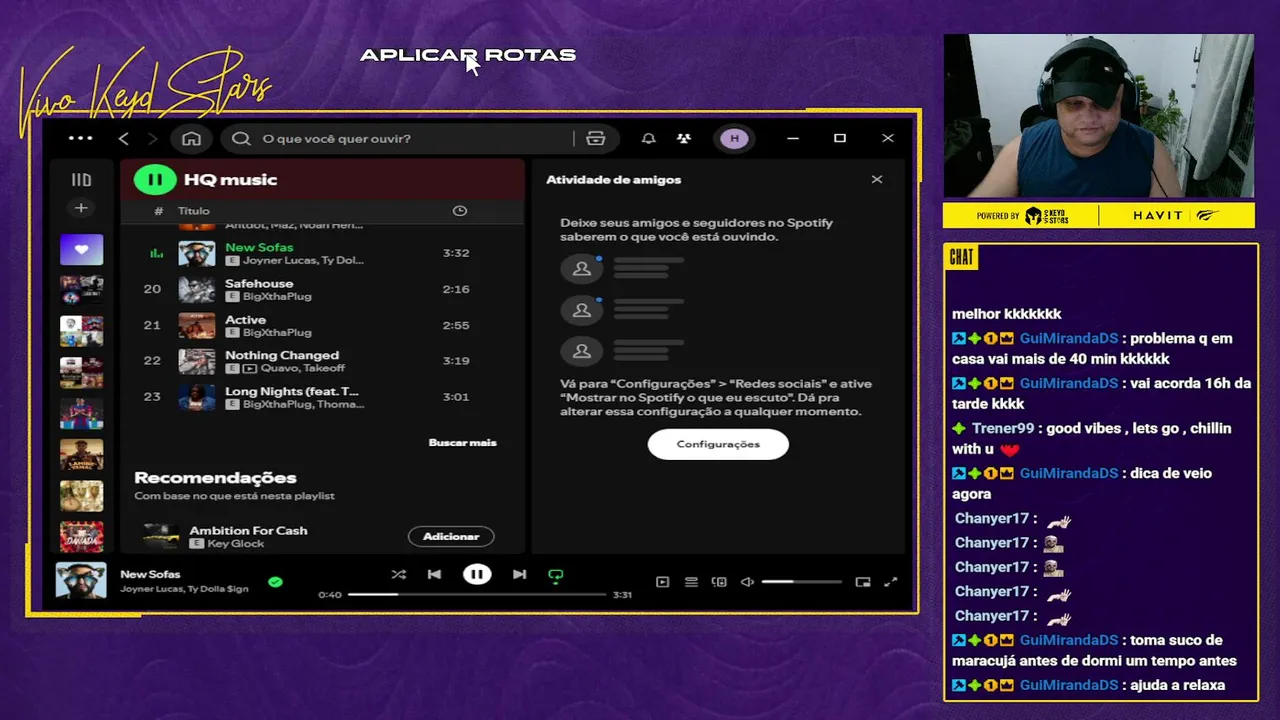Viewport: 1280px width, 720px height.
Task: Open the H profile avatar menu
Action: point(735,139)
